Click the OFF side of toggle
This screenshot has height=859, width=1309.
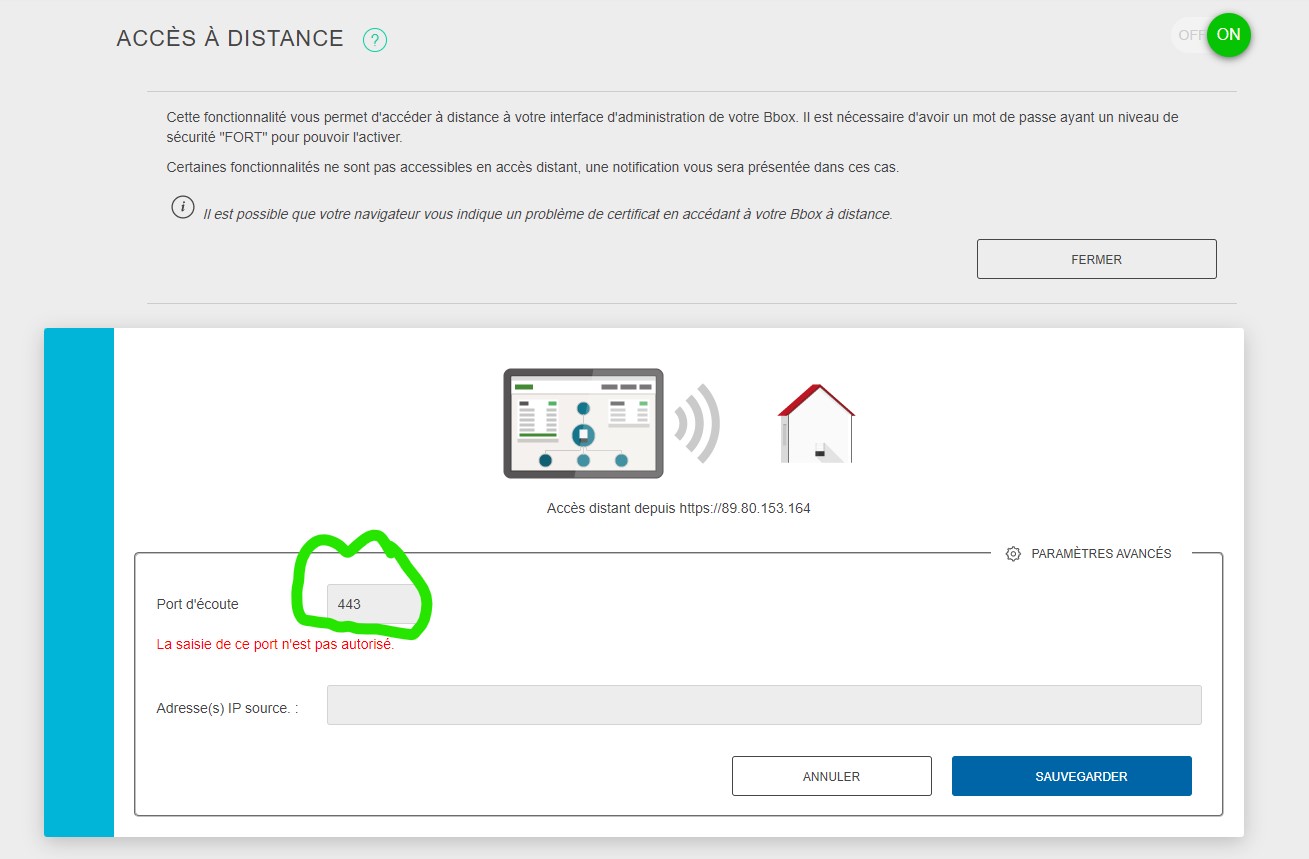point(1189,35)
